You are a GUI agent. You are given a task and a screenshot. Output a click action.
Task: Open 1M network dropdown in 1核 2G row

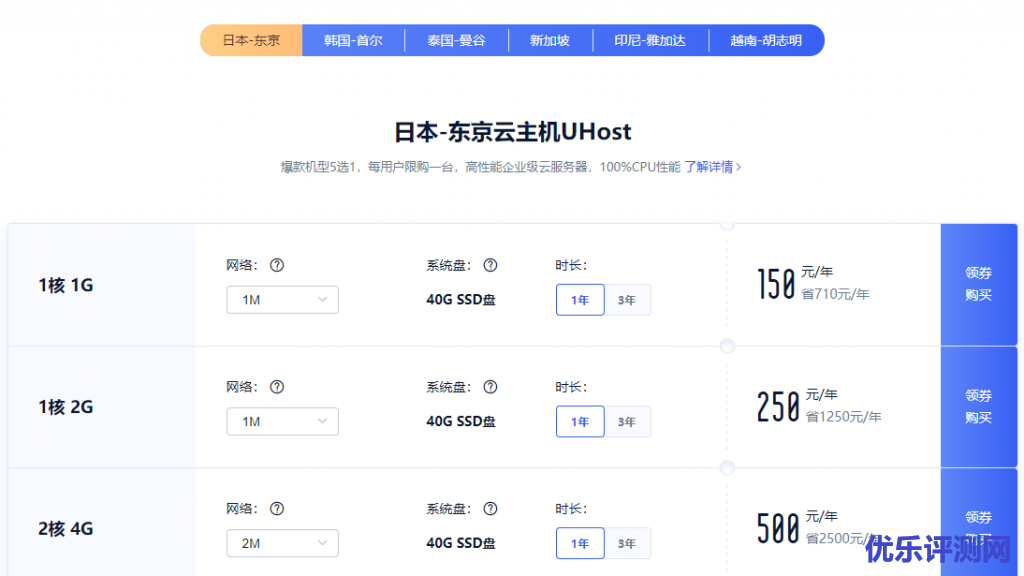click(x=282, y=422)
